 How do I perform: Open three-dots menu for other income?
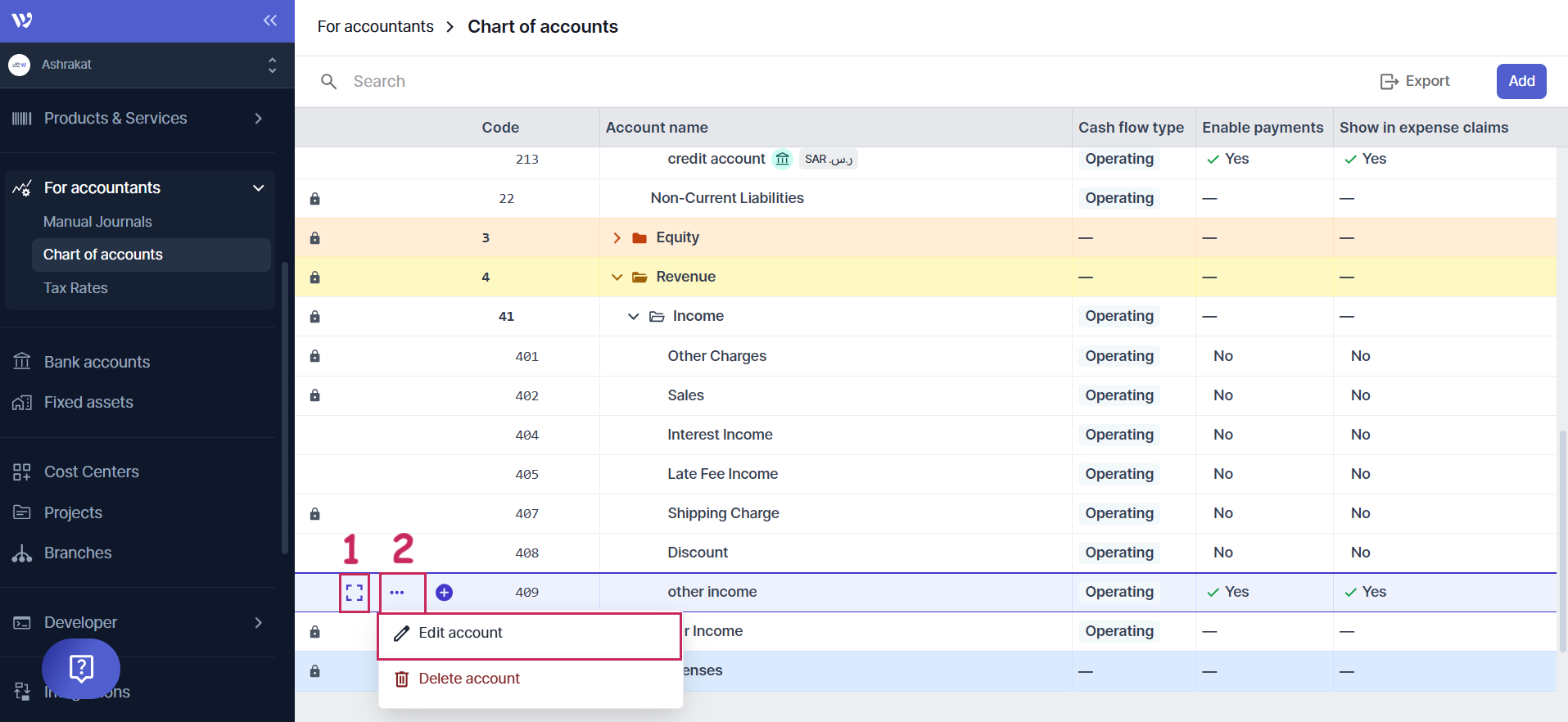click(397, 593)
